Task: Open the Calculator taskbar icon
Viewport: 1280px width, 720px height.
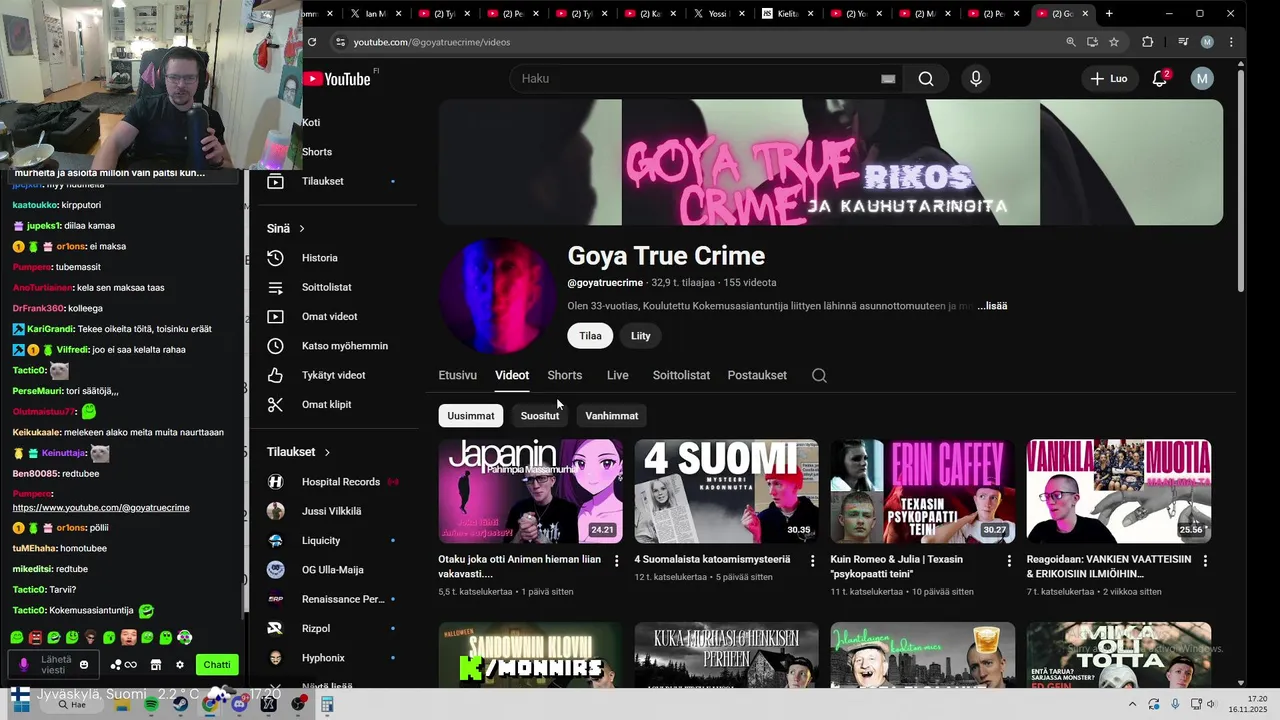Action: click(x=327, y=705)
